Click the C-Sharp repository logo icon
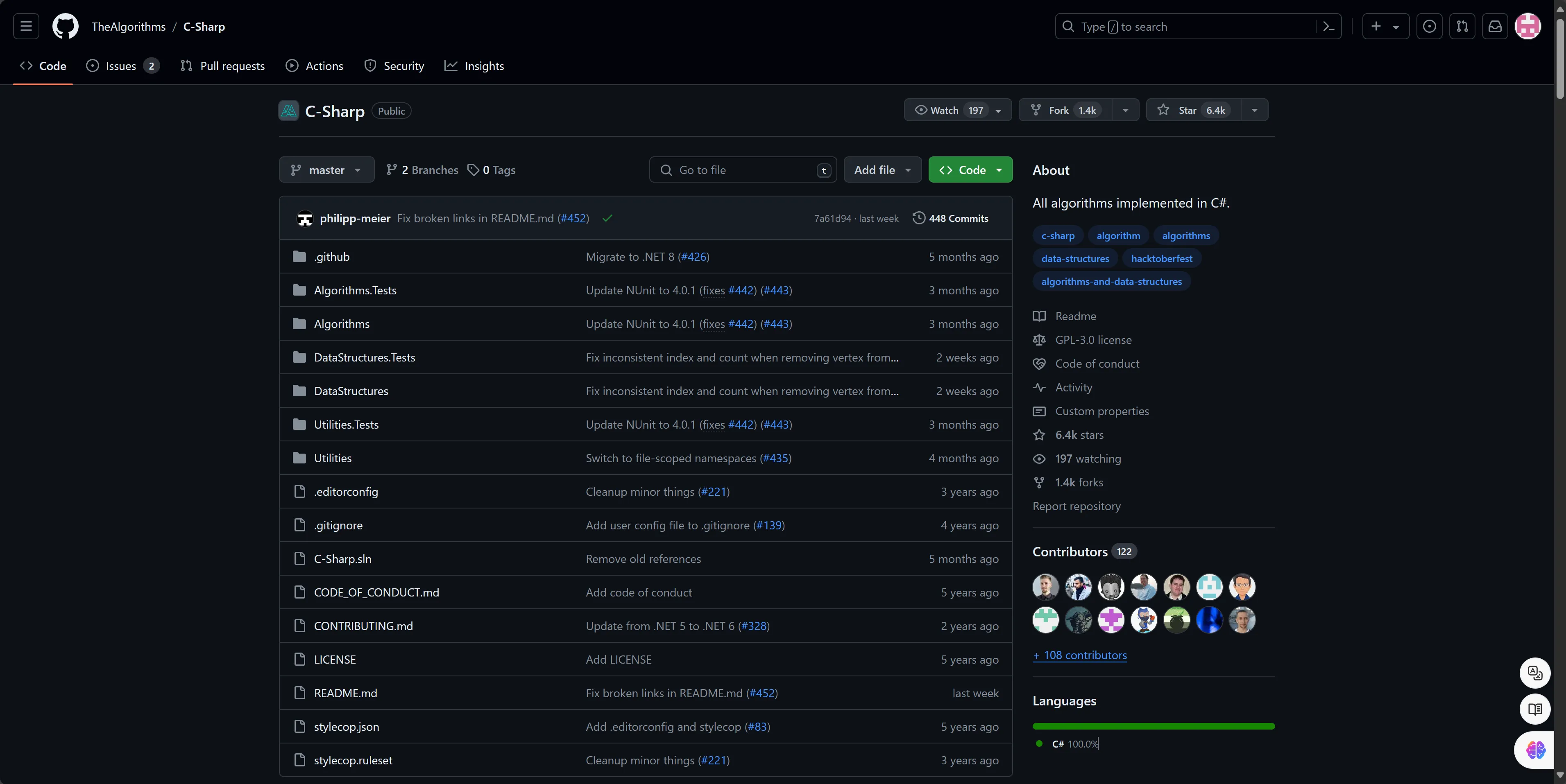The width and height of the screenshot is (1566, 784). pyautogui.click(x=289, y=111)
